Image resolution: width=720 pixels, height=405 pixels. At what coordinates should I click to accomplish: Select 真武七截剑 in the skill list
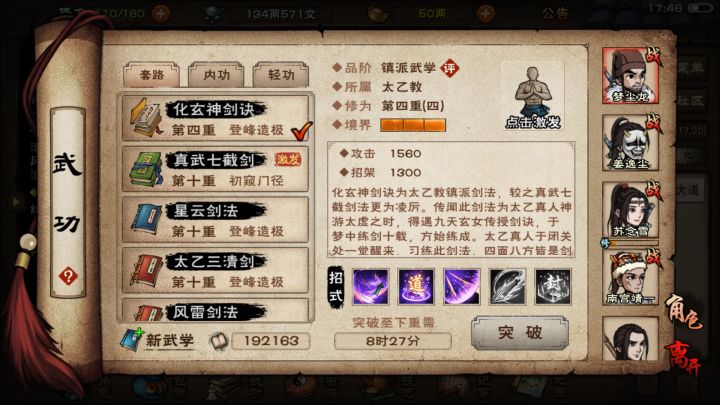coord(216,169)
